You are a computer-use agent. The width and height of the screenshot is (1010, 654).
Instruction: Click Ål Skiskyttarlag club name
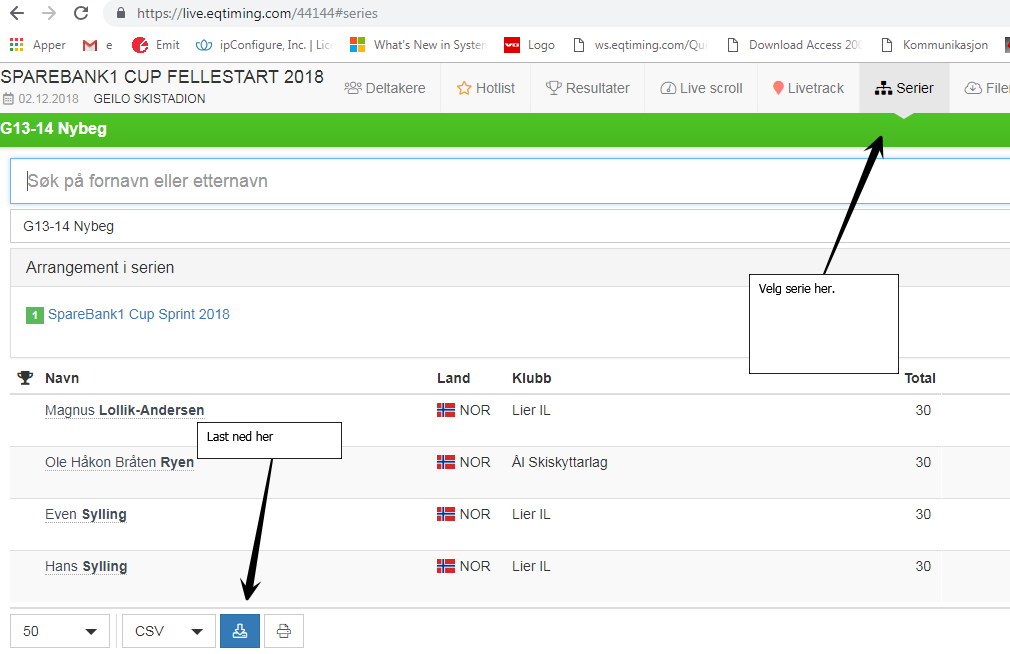560,463
